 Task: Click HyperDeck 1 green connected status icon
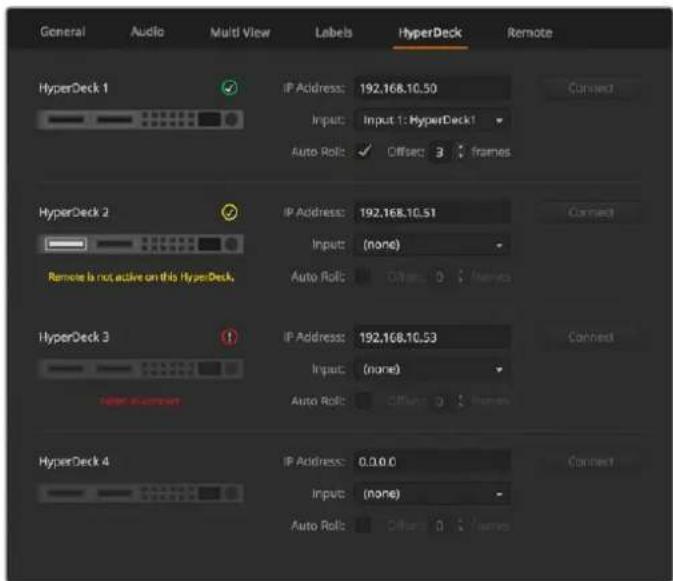click(x=229, y=88)
